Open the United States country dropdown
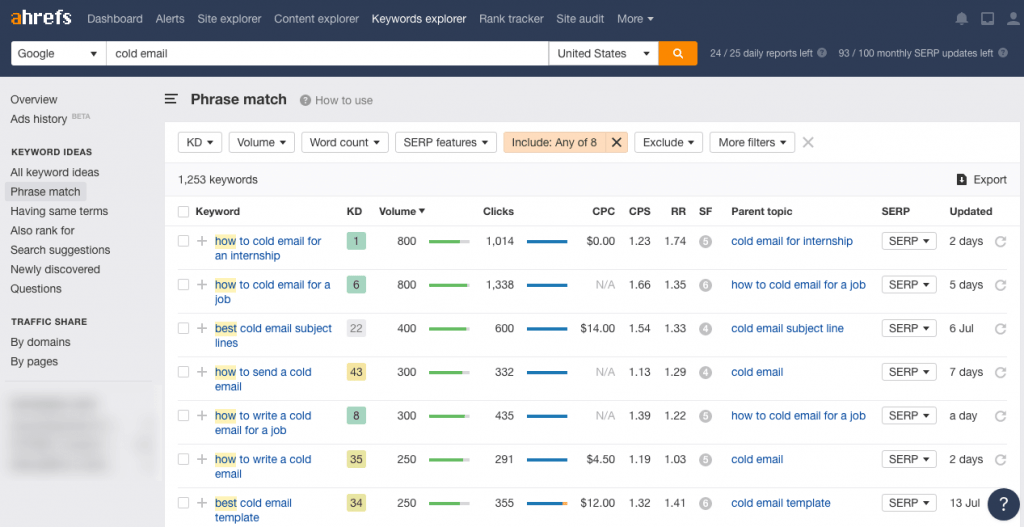Image resolution: width=1024 pixels, height=527 pixels. (603, 53)
